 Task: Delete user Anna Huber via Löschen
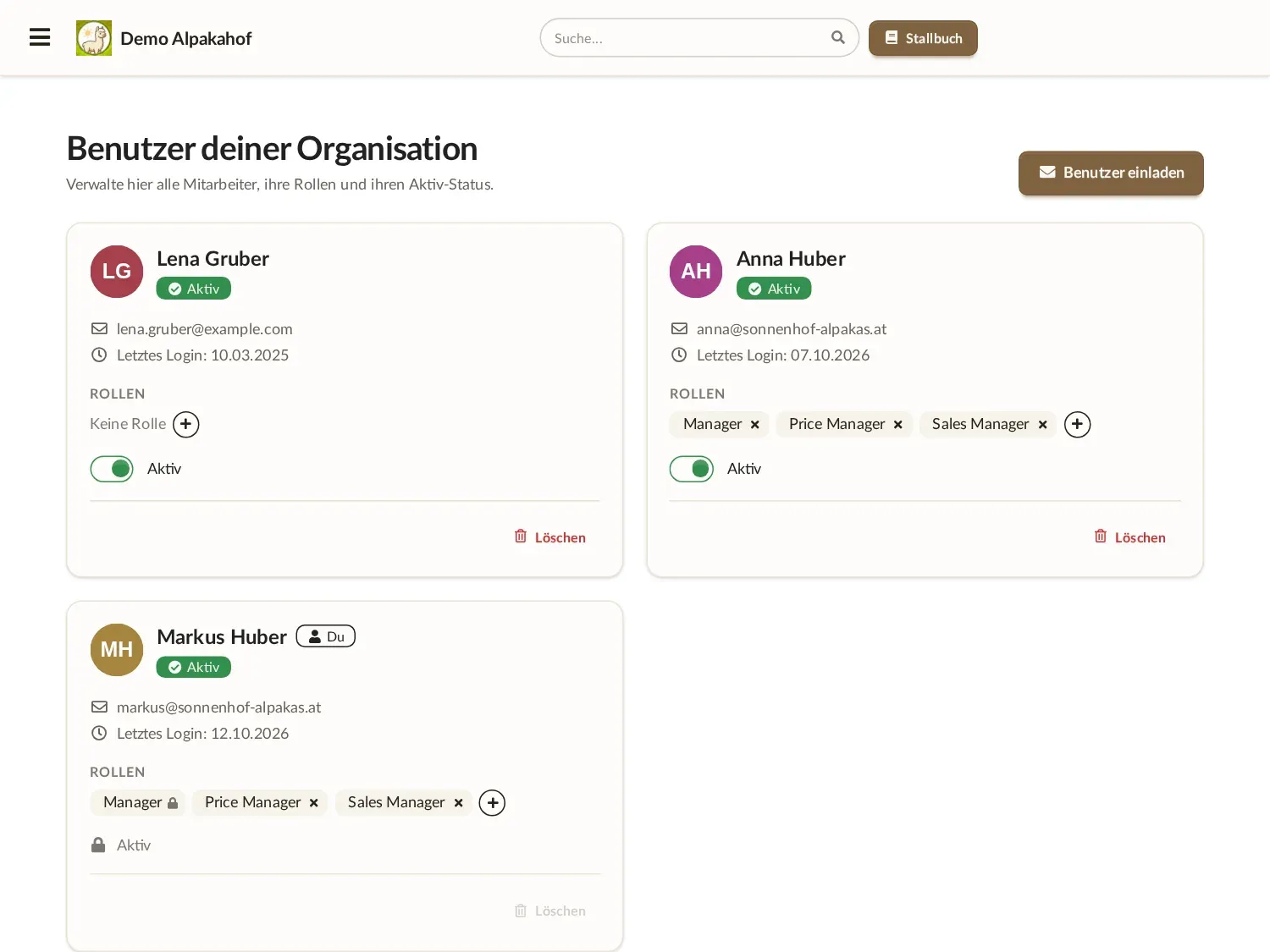[1130, 537]
